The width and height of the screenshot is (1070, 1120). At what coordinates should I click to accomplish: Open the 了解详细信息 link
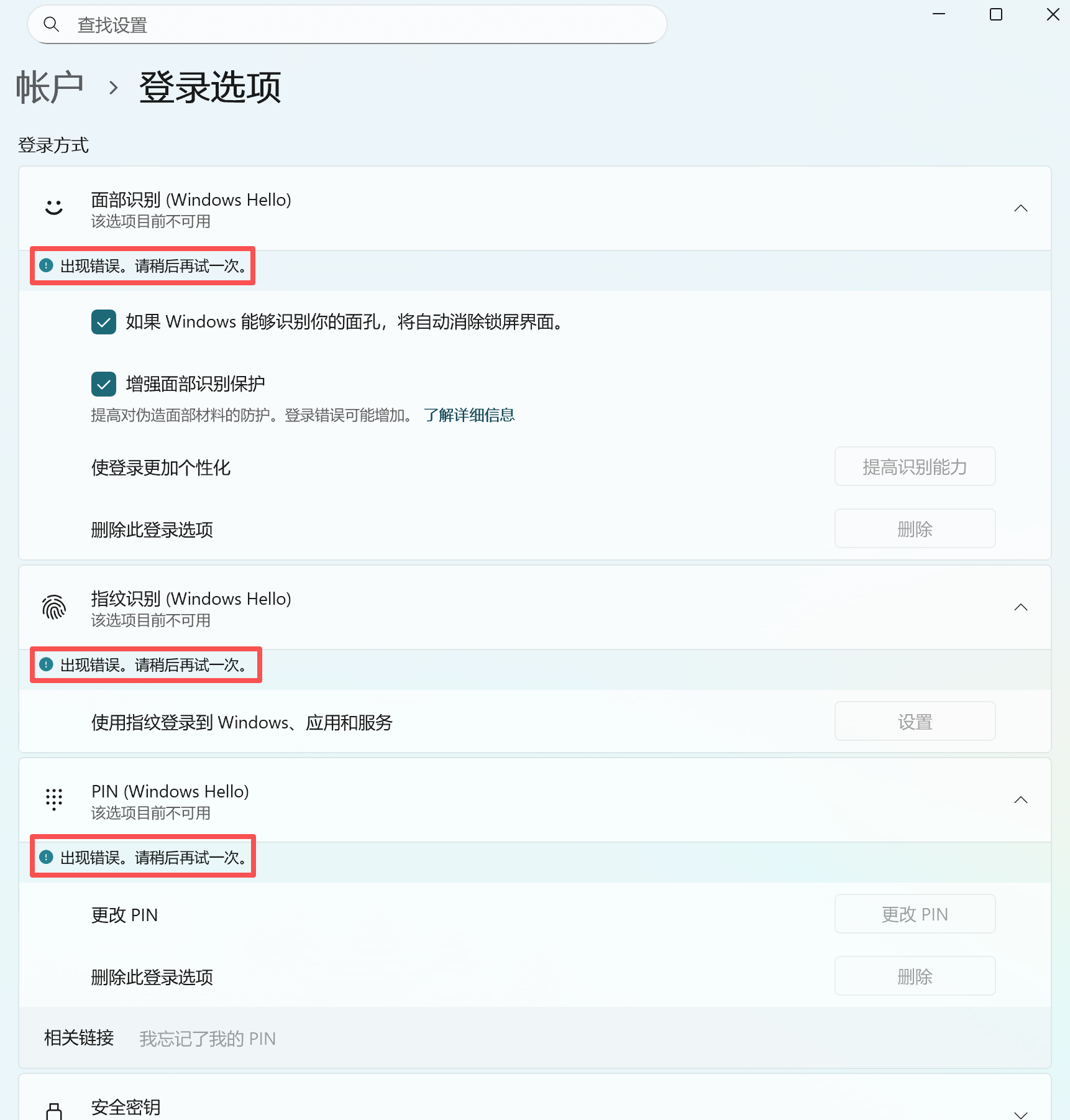click(x=469, y=414)
